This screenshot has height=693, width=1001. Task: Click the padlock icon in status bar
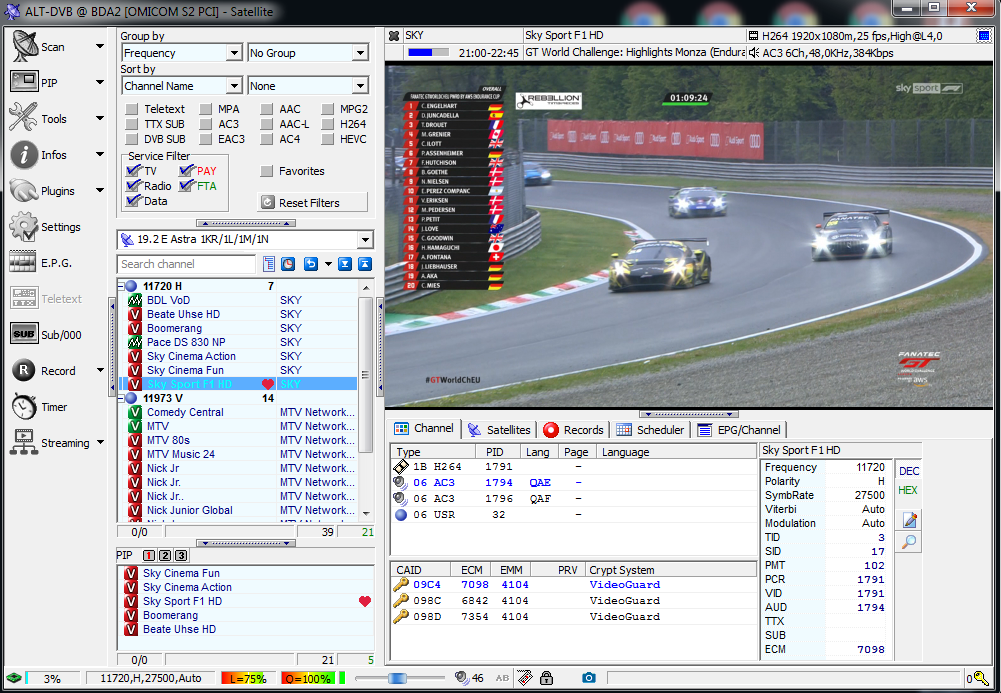pos(546,678)
